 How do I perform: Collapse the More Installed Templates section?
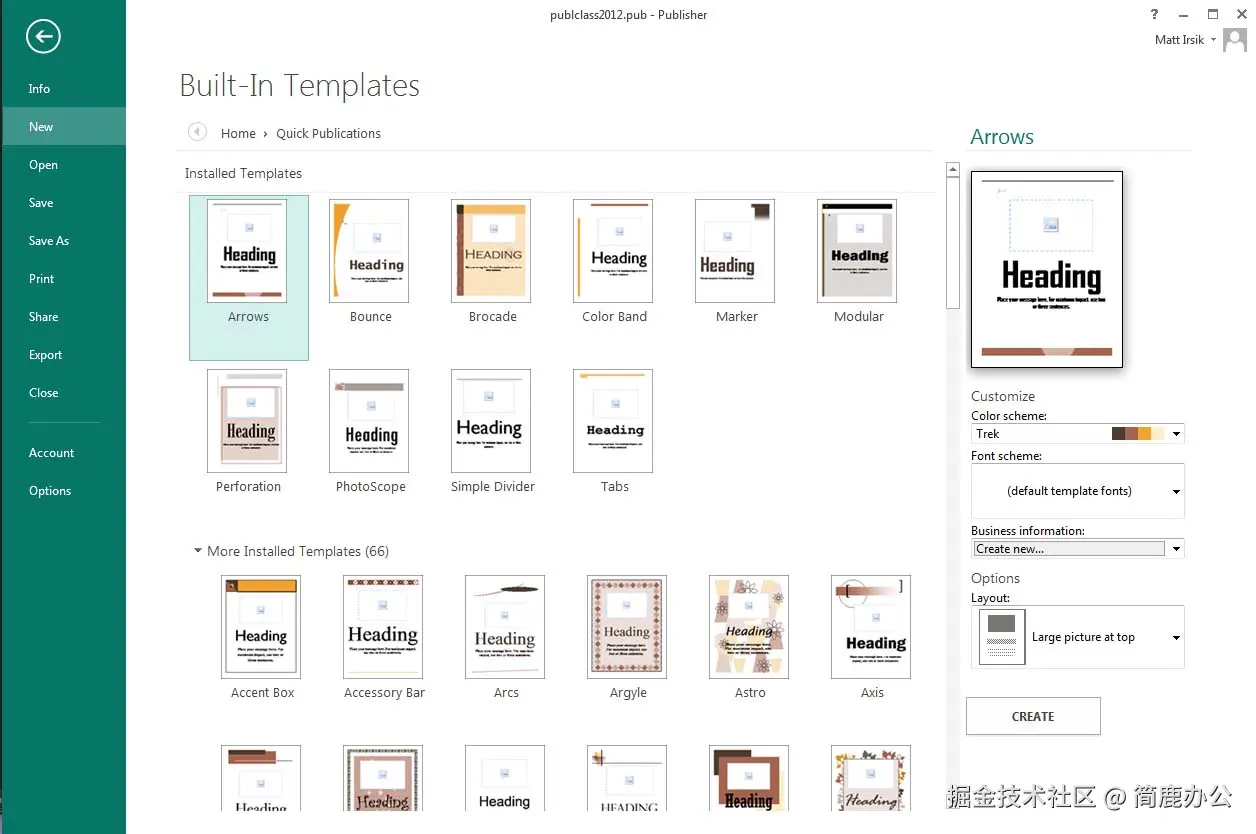pyautogui.click(x=197, y=551)
